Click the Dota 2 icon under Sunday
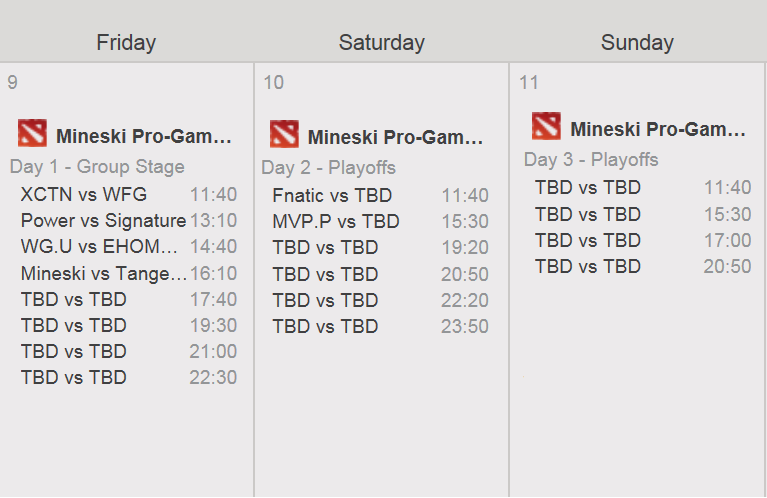 pyautogui.click(x=546, y=126)
